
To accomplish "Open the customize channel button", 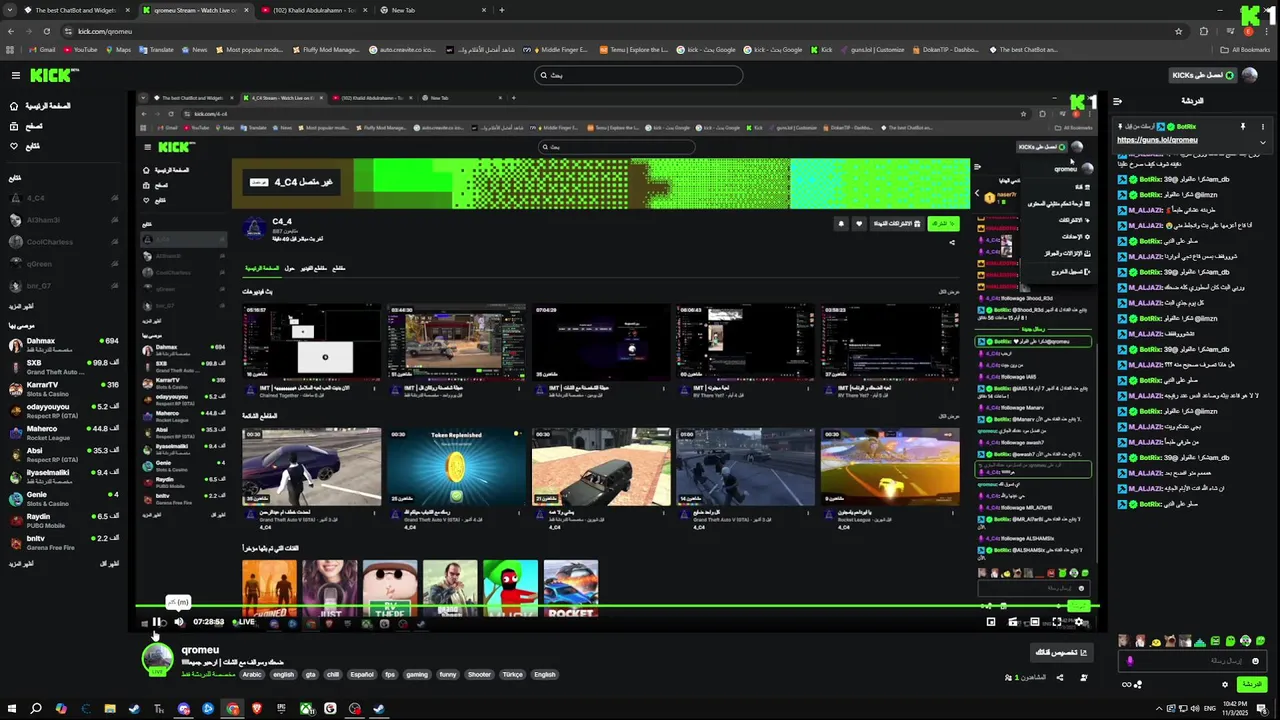I will point(1061,652).
